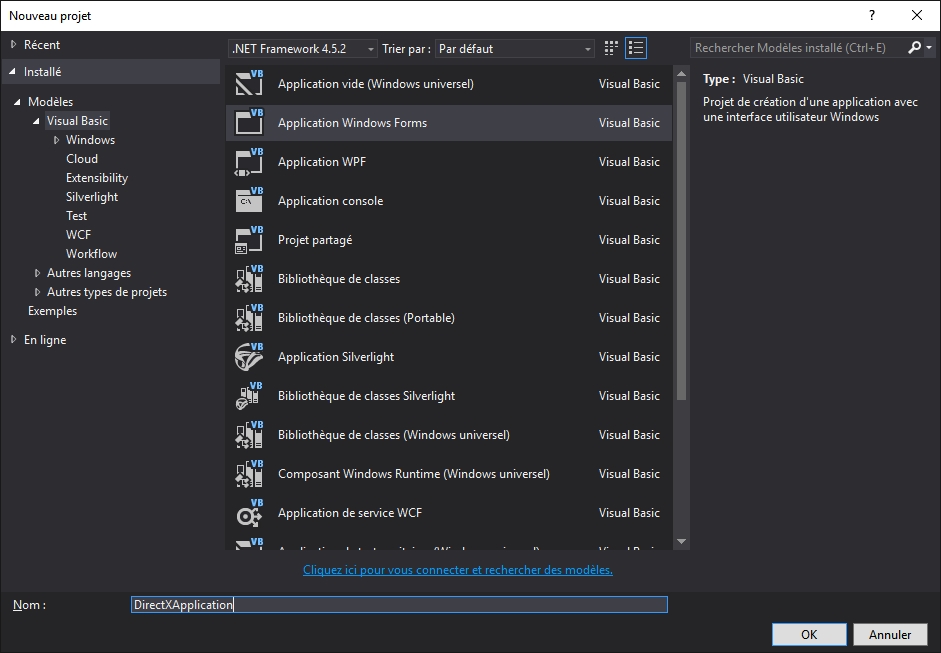
Task: Expand the En ligne section
Action: [x=13, y=340]
